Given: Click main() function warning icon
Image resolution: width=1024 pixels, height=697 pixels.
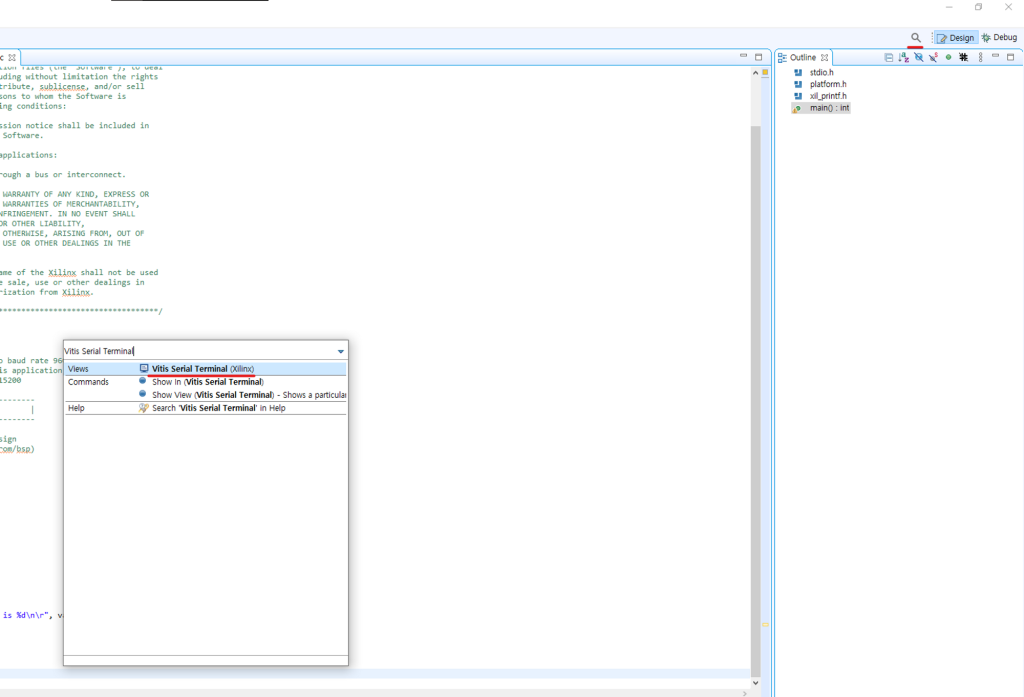Looking at the screenshot, I should [797, 108].
